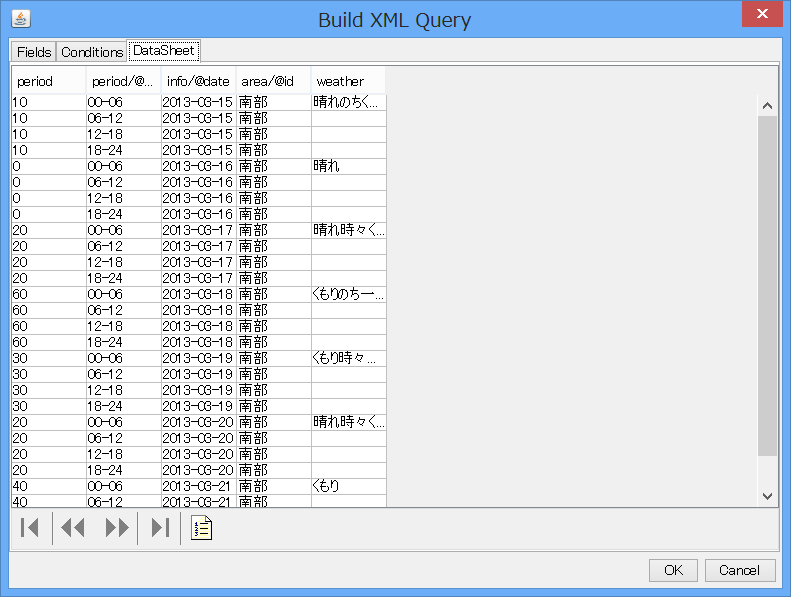Click the 'info/@date' column header
Screen dimensions: 791x597
pos(198,81)
